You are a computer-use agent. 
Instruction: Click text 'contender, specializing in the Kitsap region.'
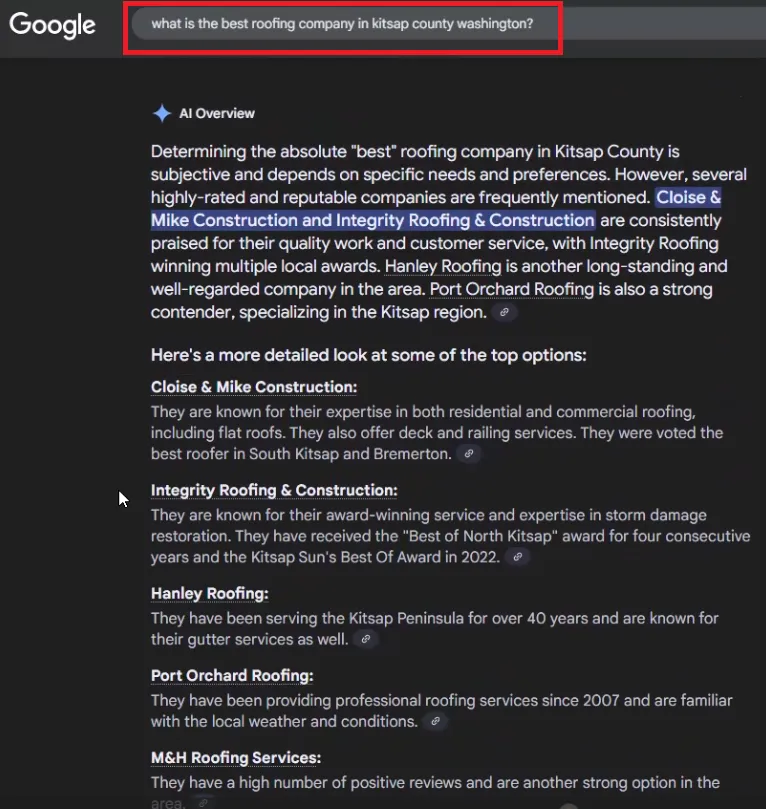point(319,312)
